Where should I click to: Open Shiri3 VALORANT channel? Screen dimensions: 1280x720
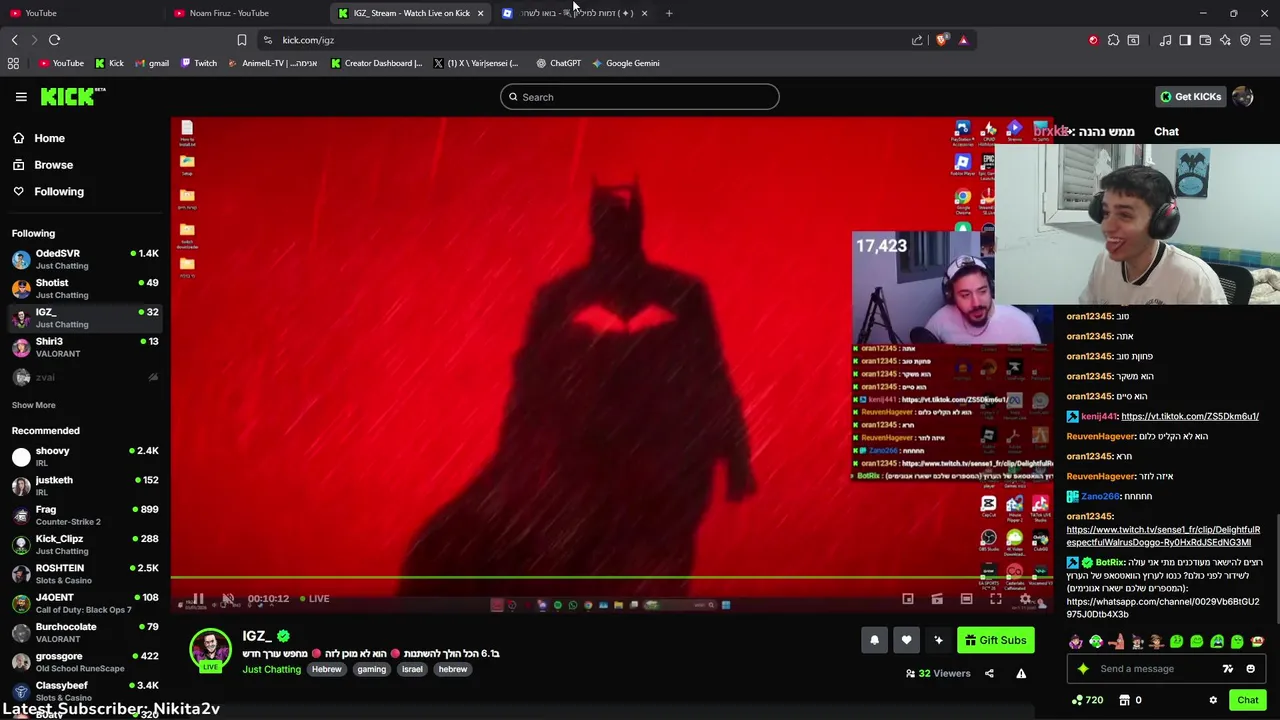[85, 347]
